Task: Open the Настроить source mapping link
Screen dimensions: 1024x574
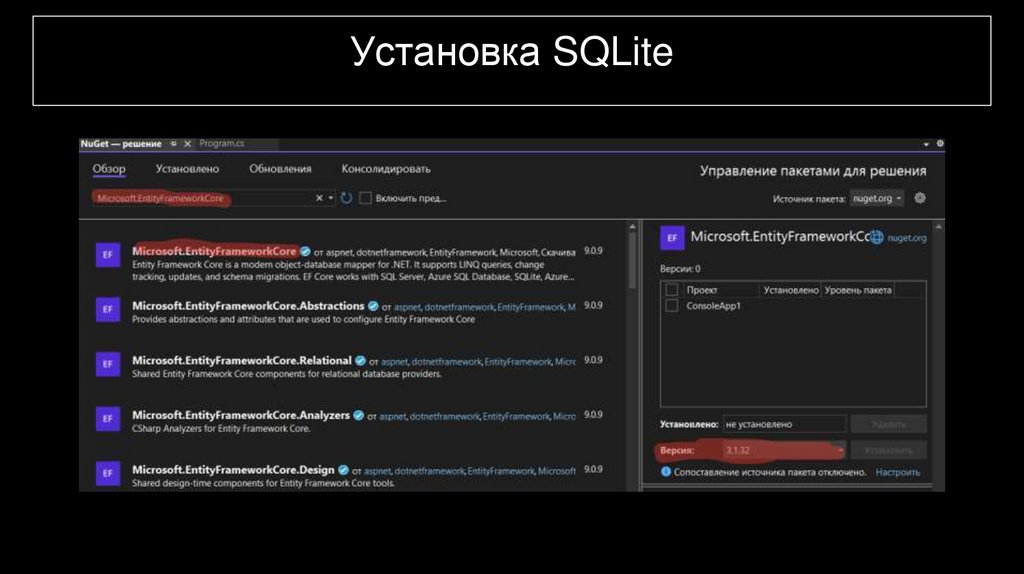Action: 897,472
